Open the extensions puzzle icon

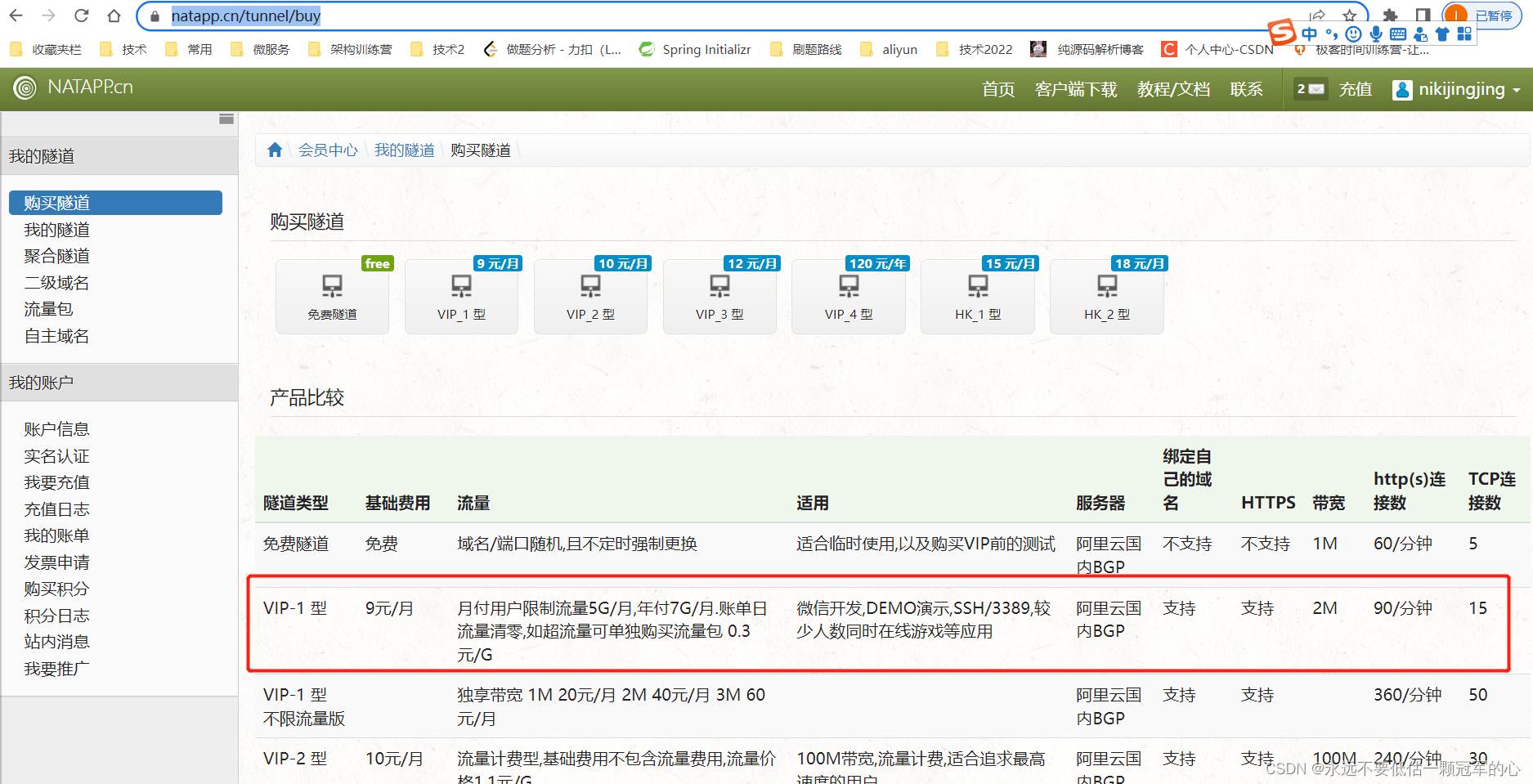(1390, 16)
